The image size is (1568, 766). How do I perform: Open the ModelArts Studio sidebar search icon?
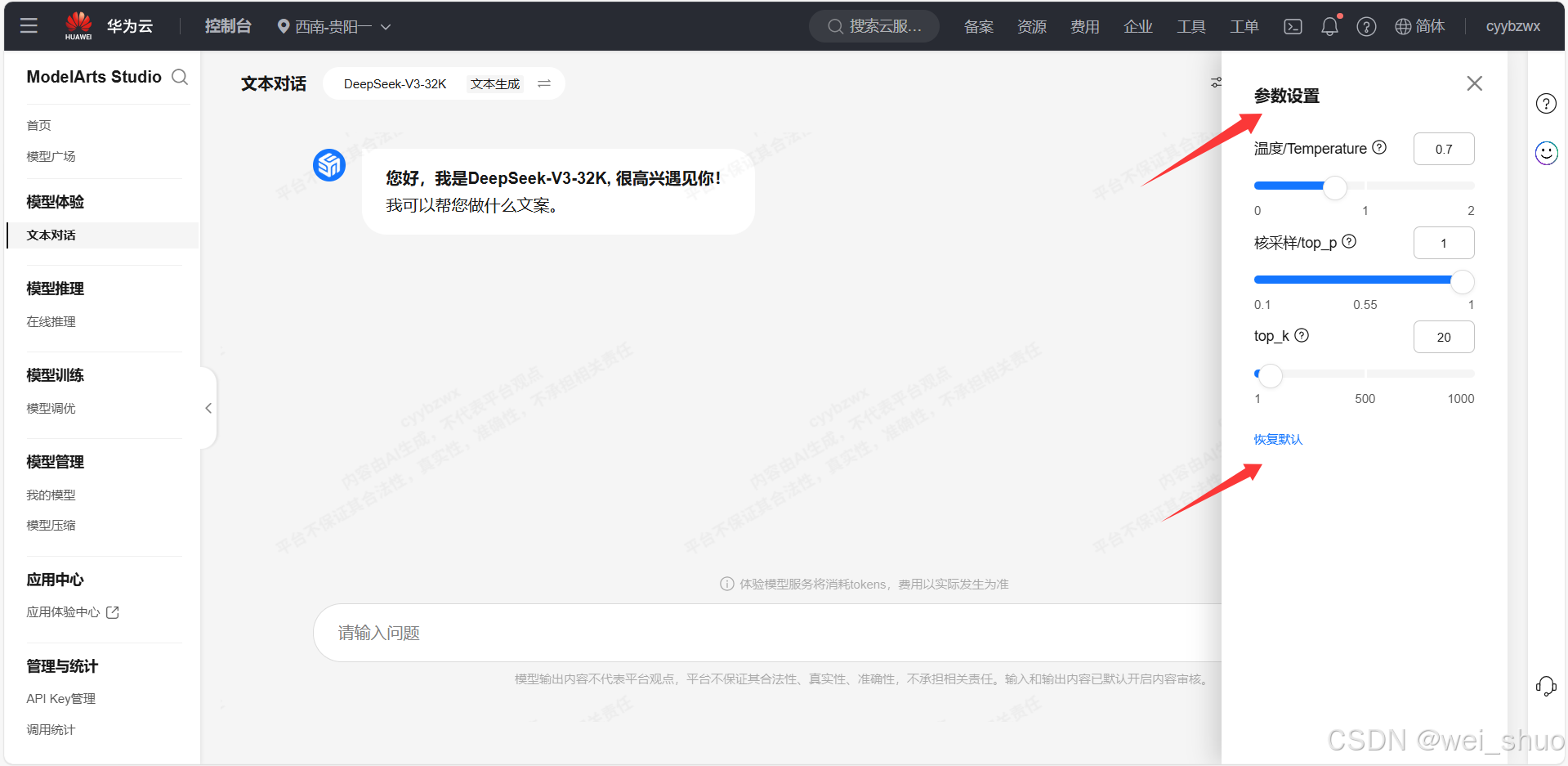(180, 77)
